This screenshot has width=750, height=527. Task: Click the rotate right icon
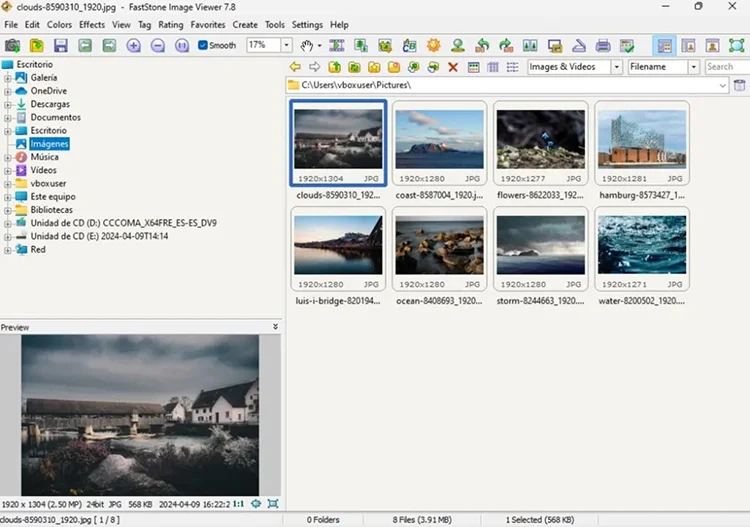pyautogui.click(x=506, y=45)
